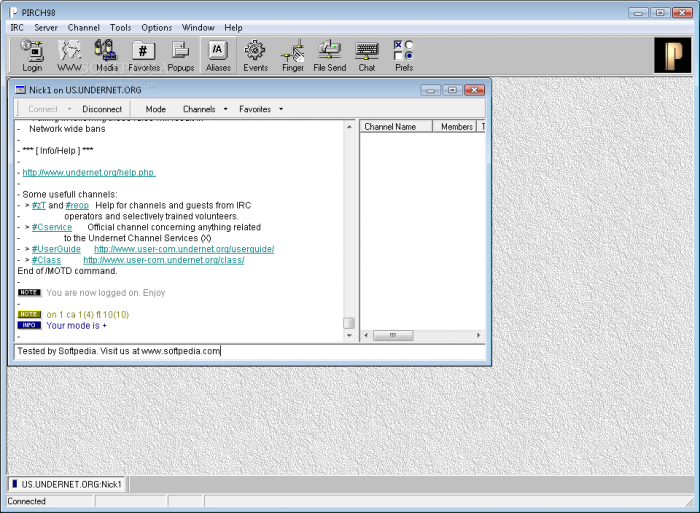Screen dimensions: 700x513
Task: Click the Favorites button in server window
Action: click(255, 109)
